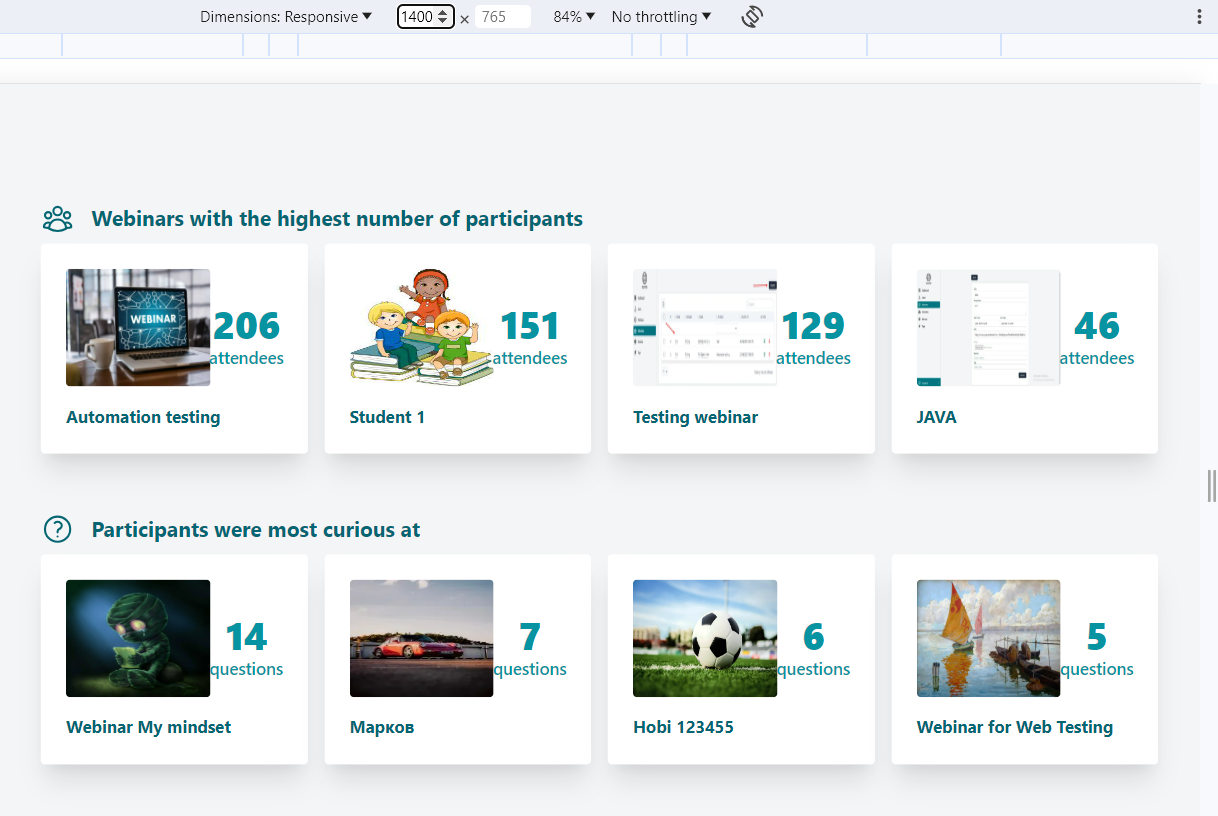Click the JAVA webinar thumbnail image

click(988, 327)
